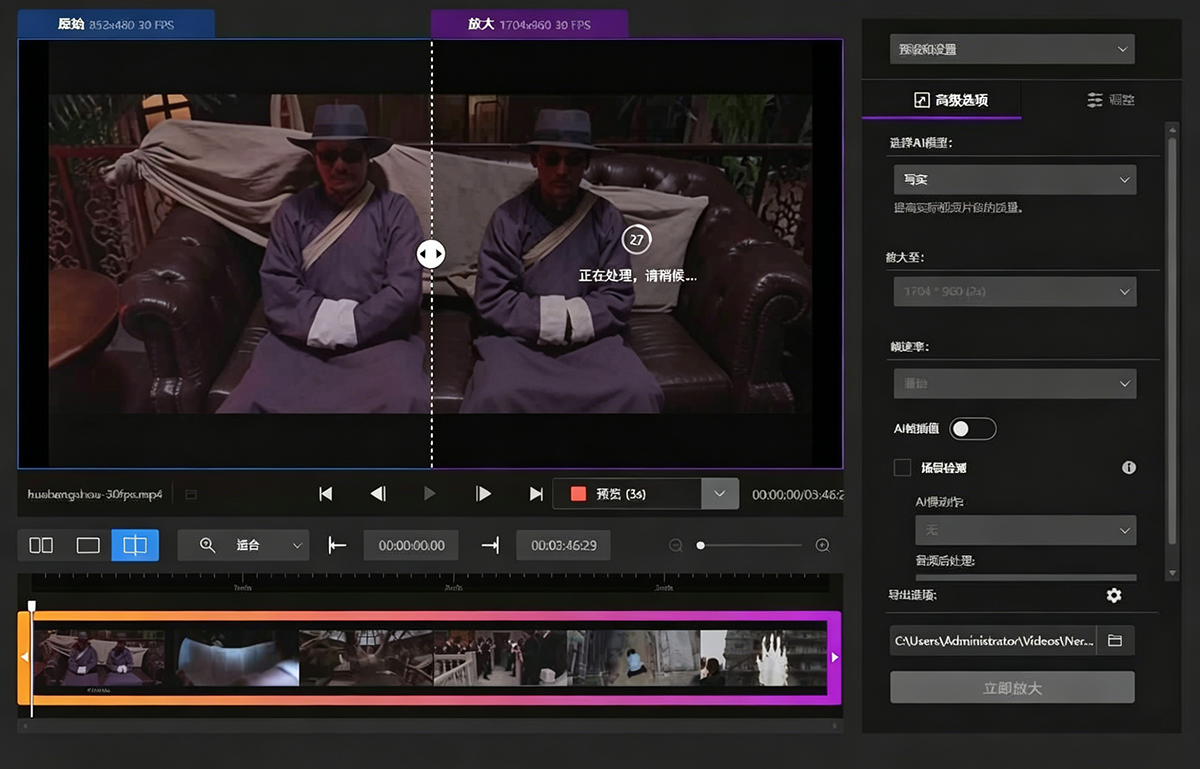
Task: Browse for output folder icon
Action: tap(1115, 640)
